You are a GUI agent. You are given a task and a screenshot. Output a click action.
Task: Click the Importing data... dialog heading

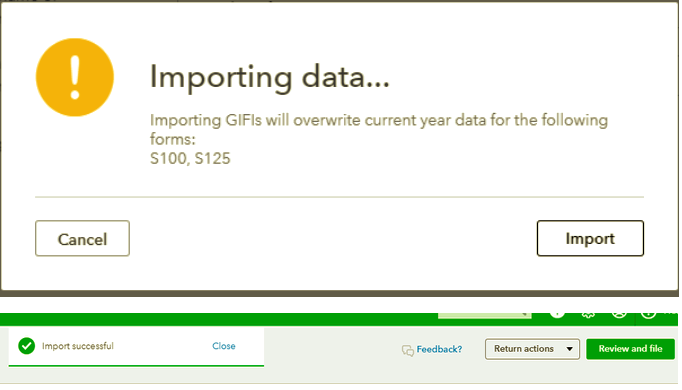pyautogui.click(x=270, y=77)
